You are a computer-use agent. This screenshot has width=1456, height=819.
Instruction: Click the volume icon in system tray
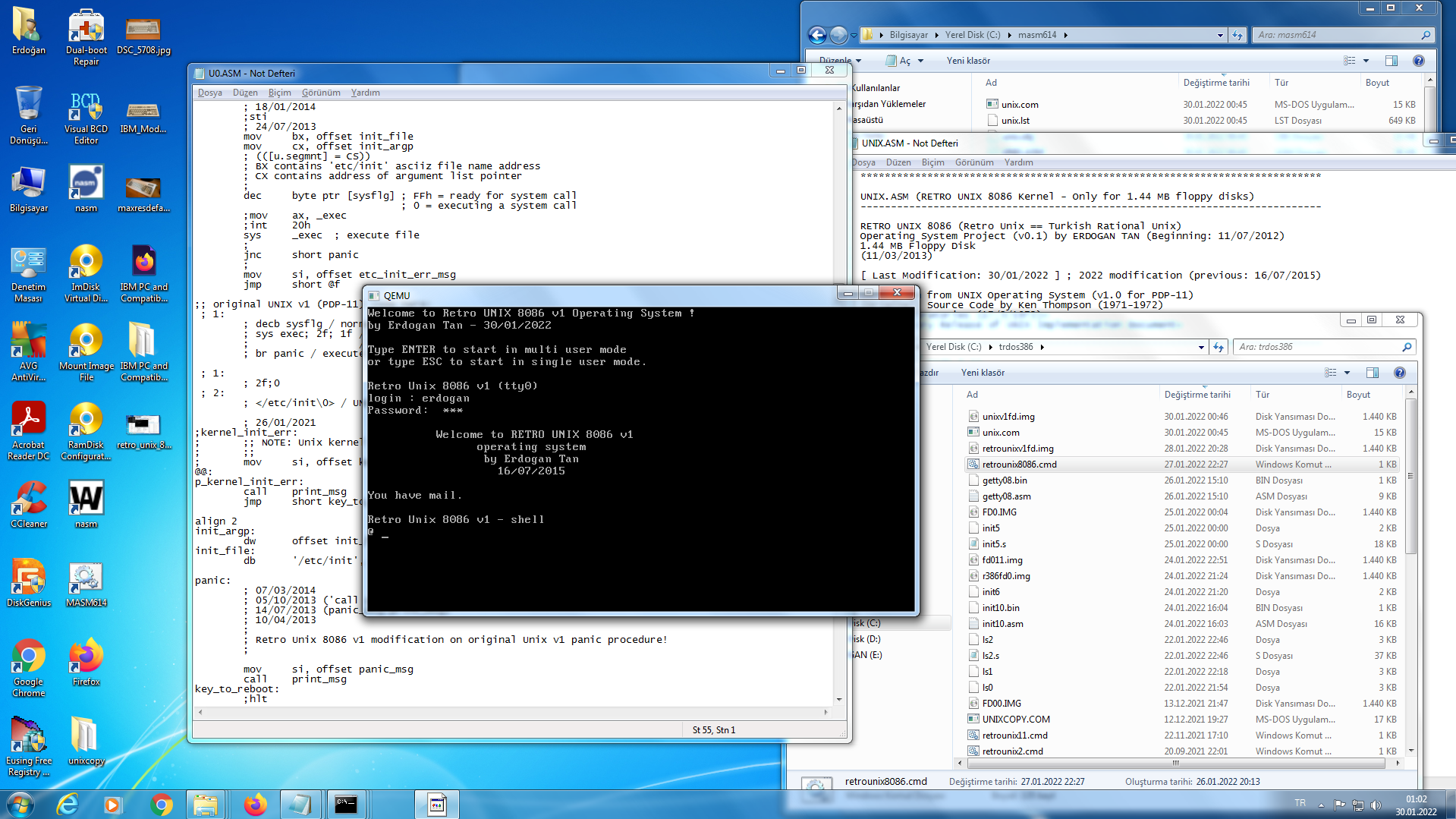coord(1376,805)
